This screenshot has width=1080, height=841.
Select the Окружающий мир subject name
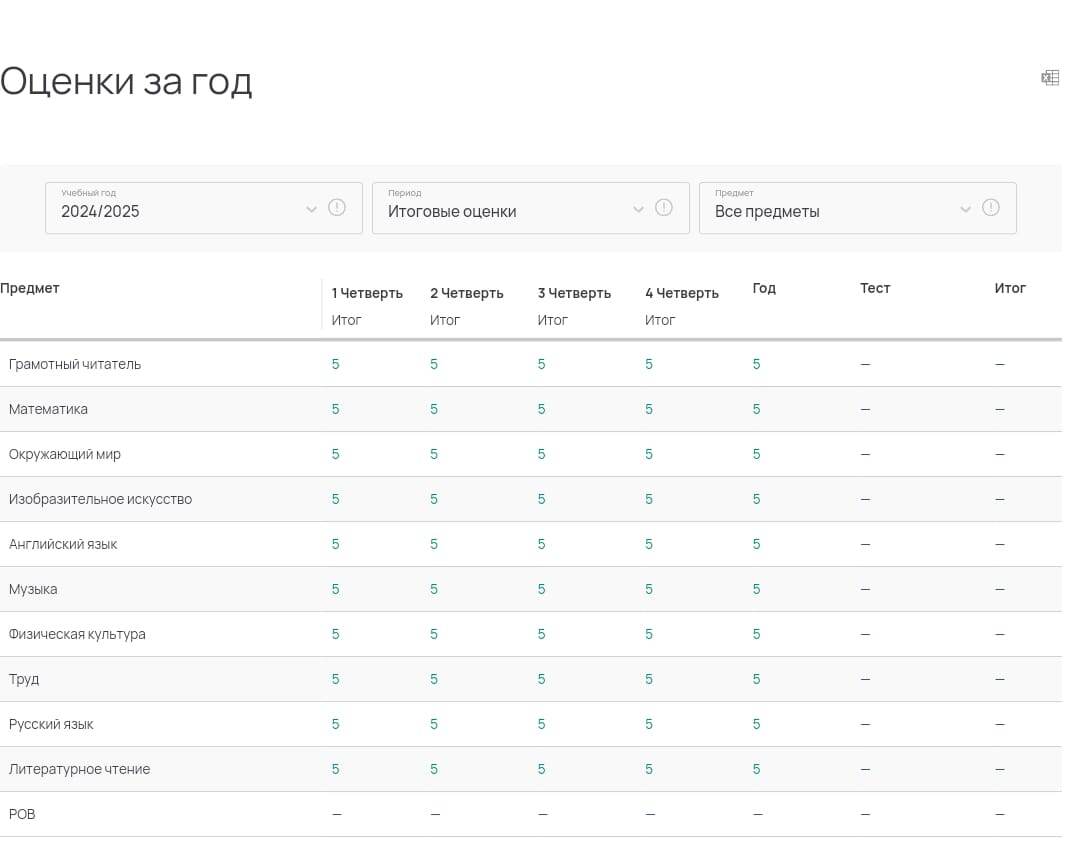[x=65, y=454]
